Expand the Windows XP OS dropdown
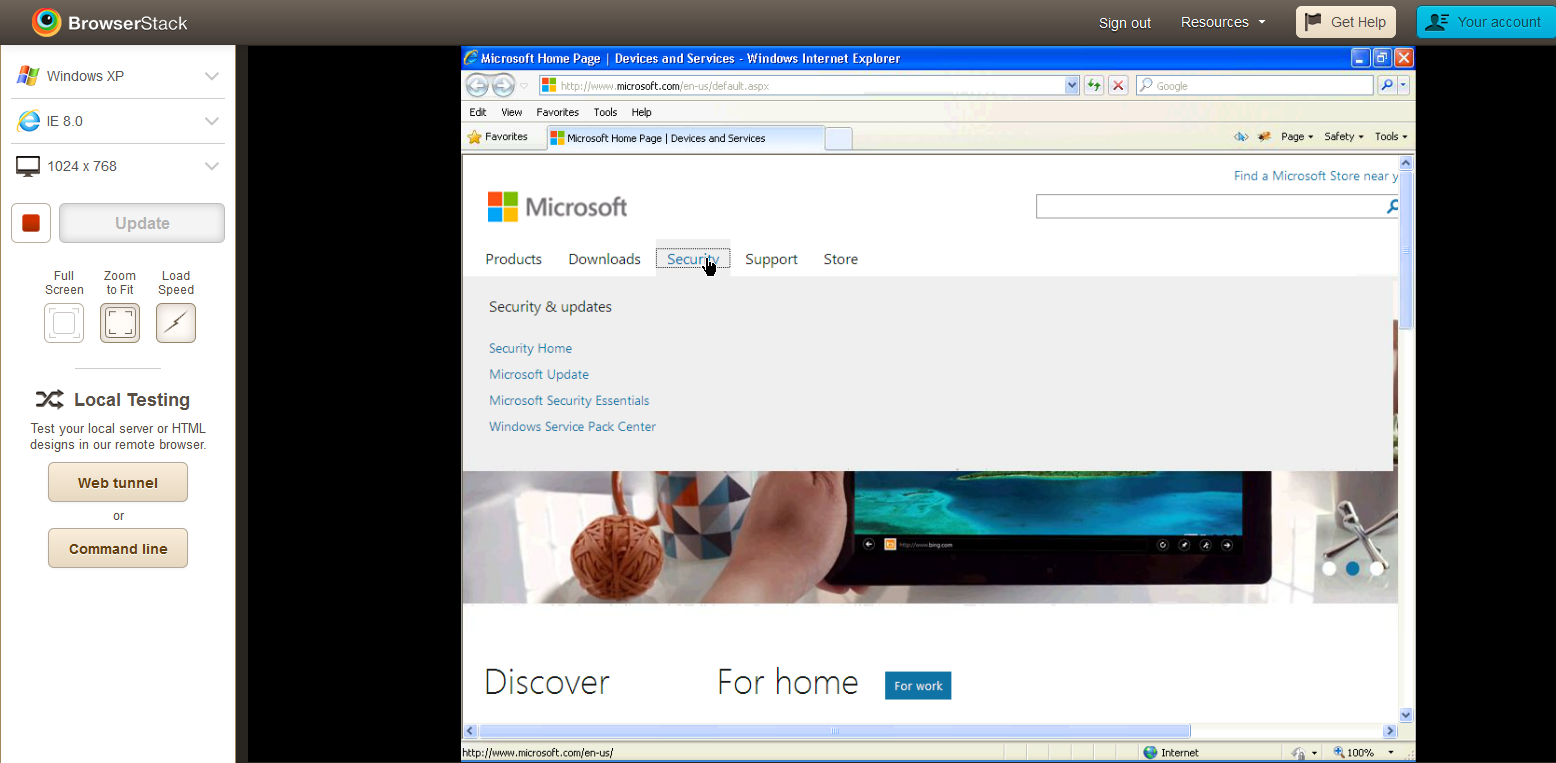The image size is (1556, 763). point(212,76)
